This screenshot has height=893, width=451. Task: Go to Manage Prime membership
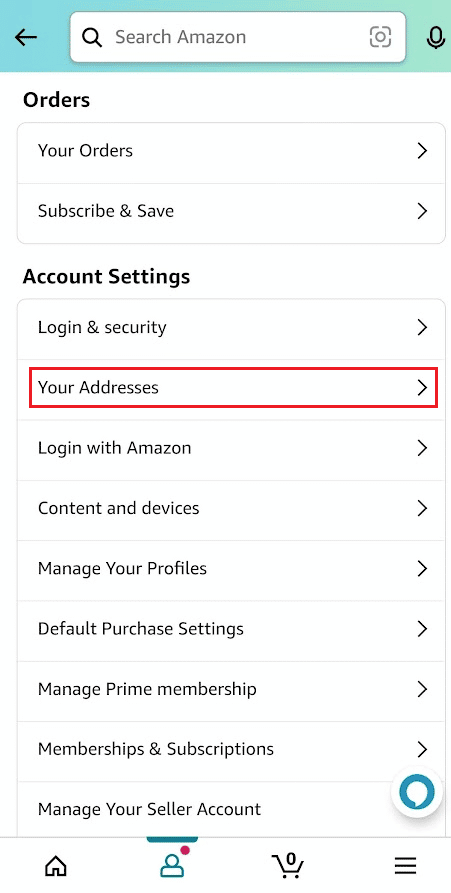click(231, 690)
